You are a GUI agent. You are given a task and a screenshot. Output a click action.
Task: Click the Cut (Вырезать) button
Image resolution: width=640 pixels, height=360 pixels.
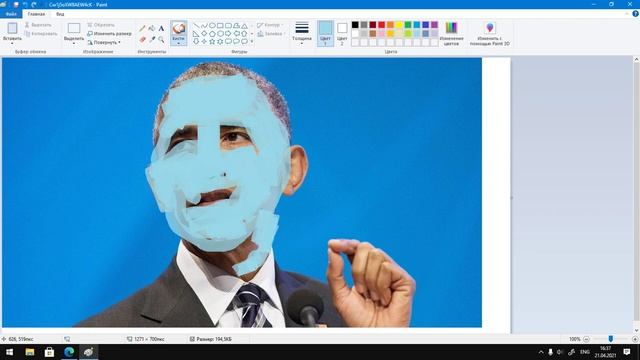(38, 25)
